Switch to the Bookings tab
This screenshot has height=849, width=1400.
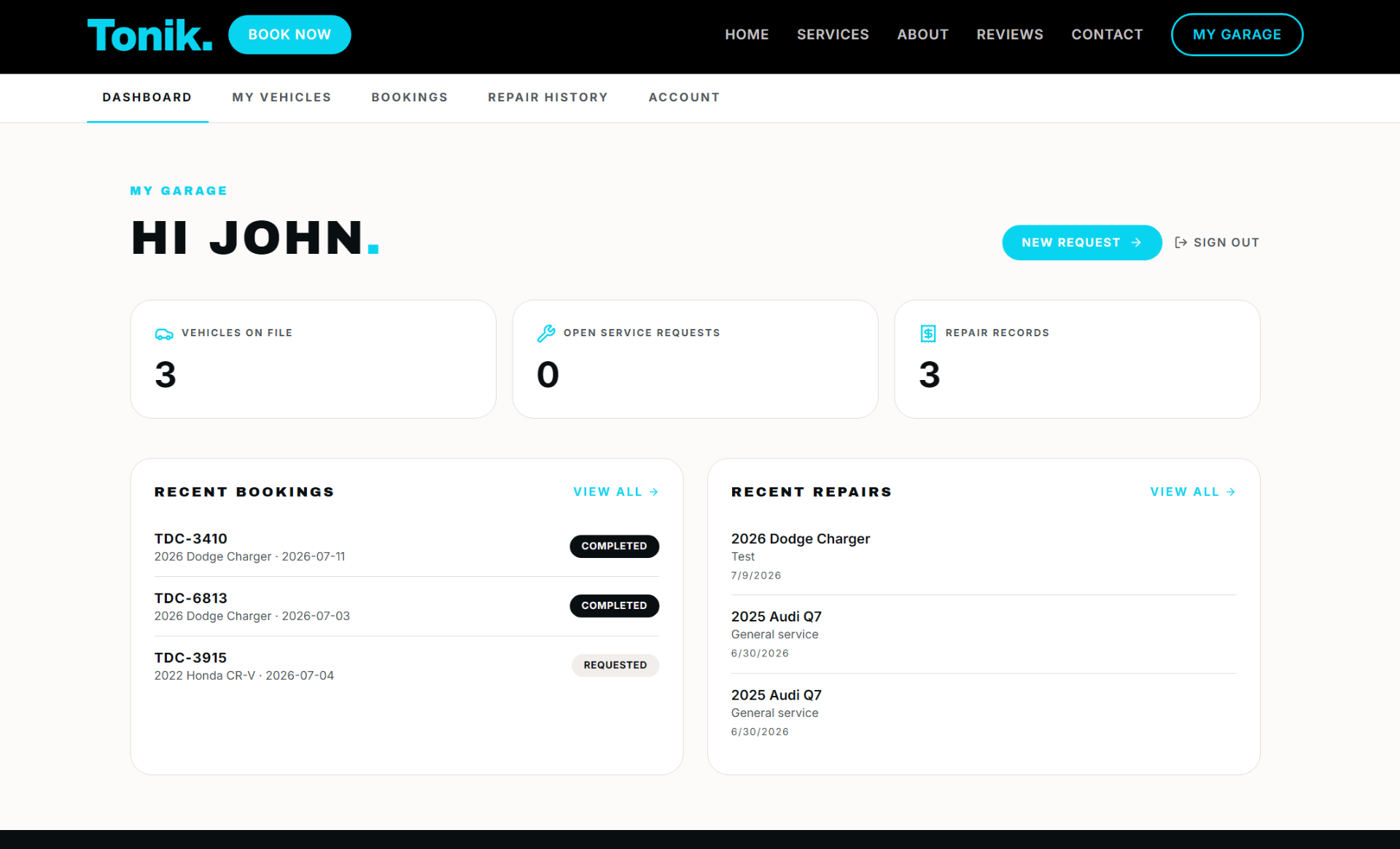pyautogui.click(x=410, y=98)
